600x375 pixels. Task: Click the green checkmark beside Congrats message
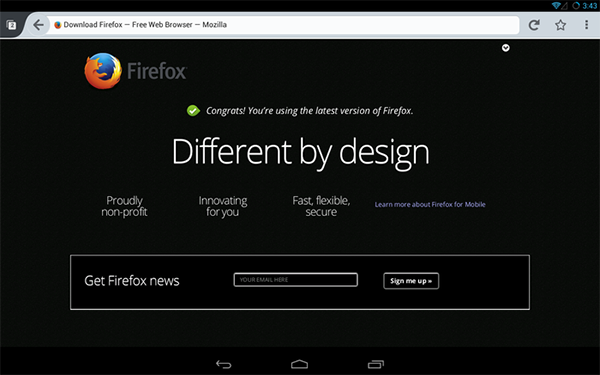coord(193,111)
